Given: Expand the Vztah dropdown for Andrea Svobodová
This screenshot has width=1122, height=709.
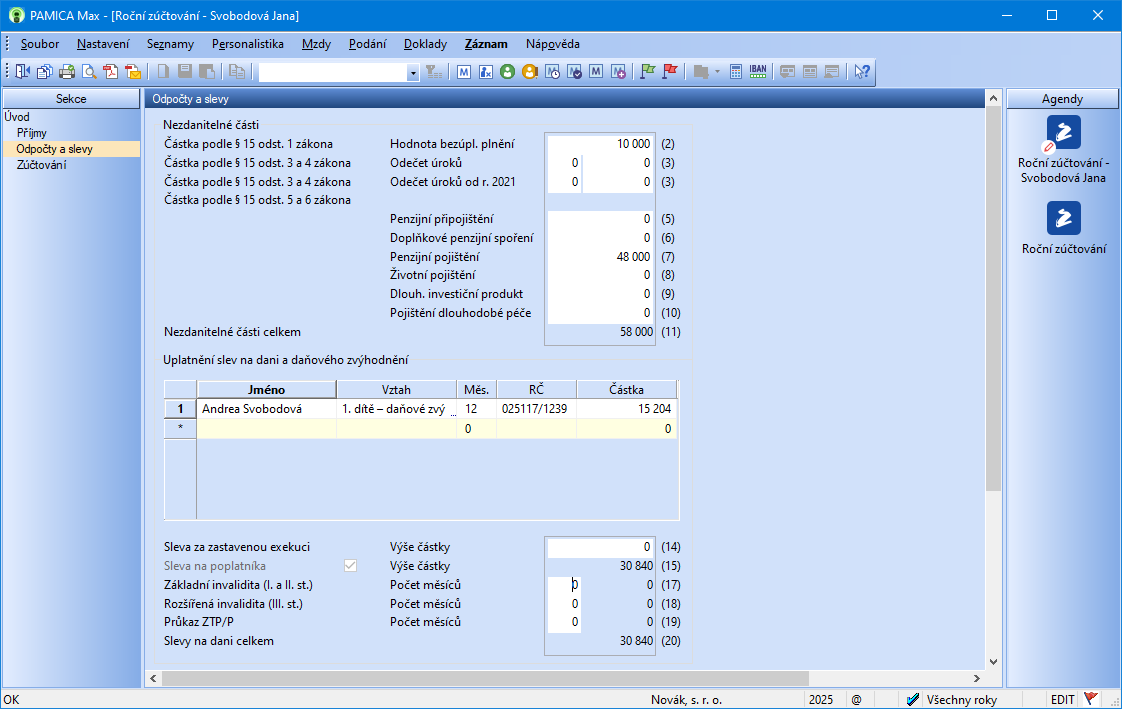Looking at the screenshot, I should 451,409.
